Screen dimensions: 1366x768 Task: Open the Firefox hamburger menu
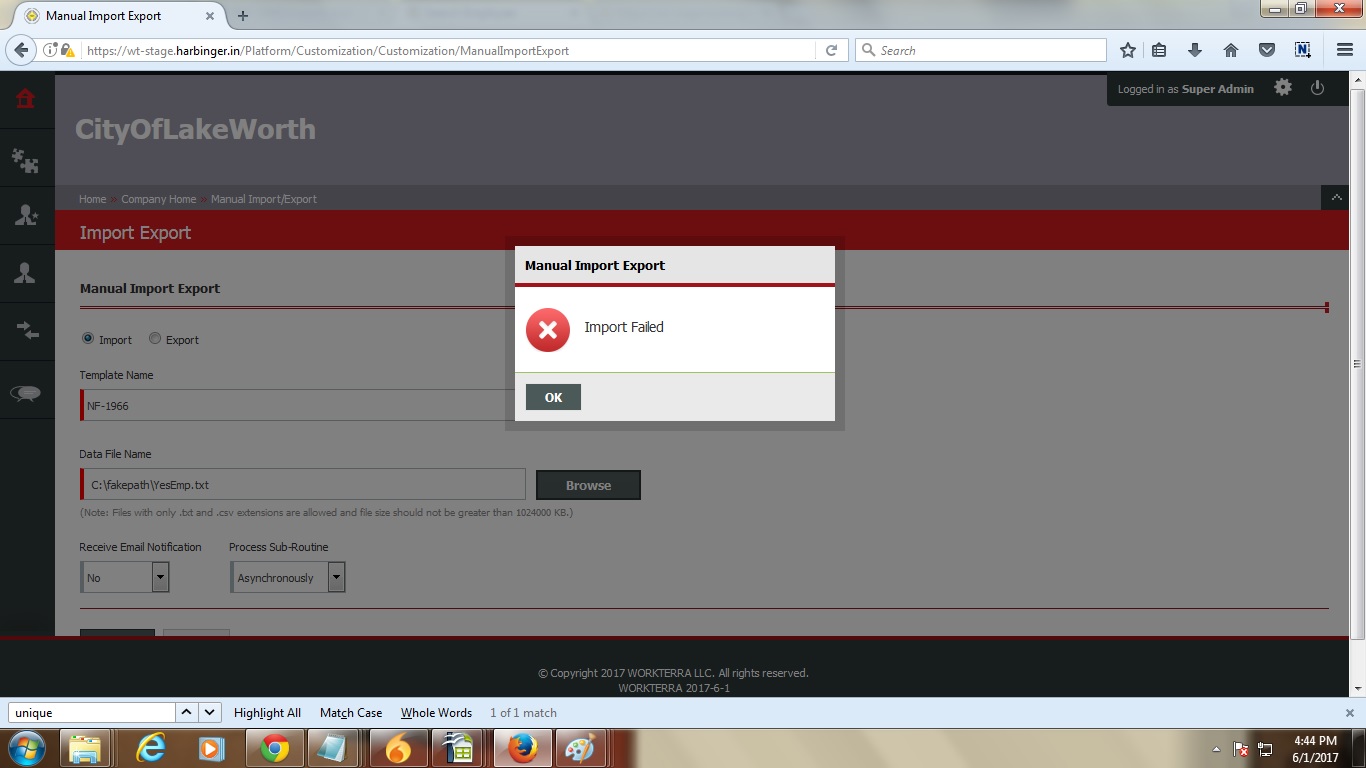pyautogui.click(x=1344, y=50)
